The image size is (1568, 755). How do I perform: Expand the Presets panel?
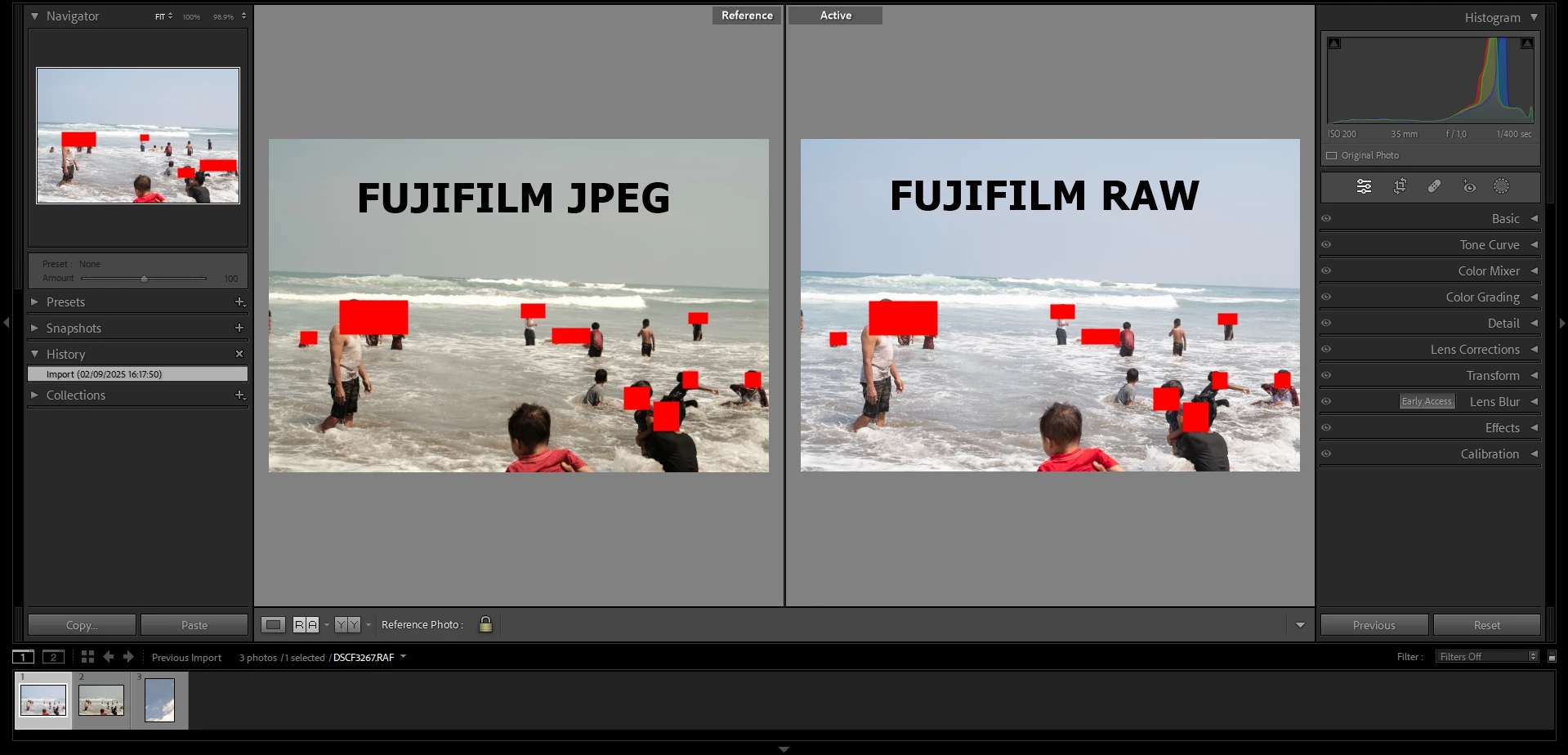point(34,302)
